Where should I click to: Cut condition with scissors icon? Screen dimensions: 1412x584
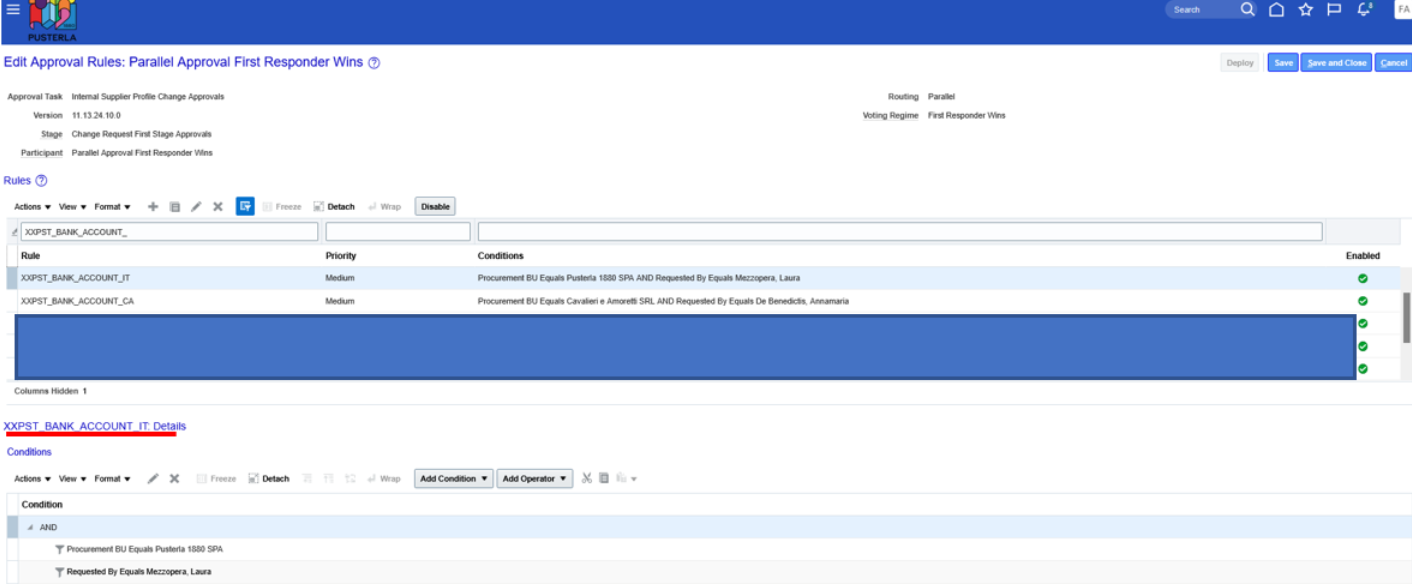pyautogui.click(x=587, y=478)
